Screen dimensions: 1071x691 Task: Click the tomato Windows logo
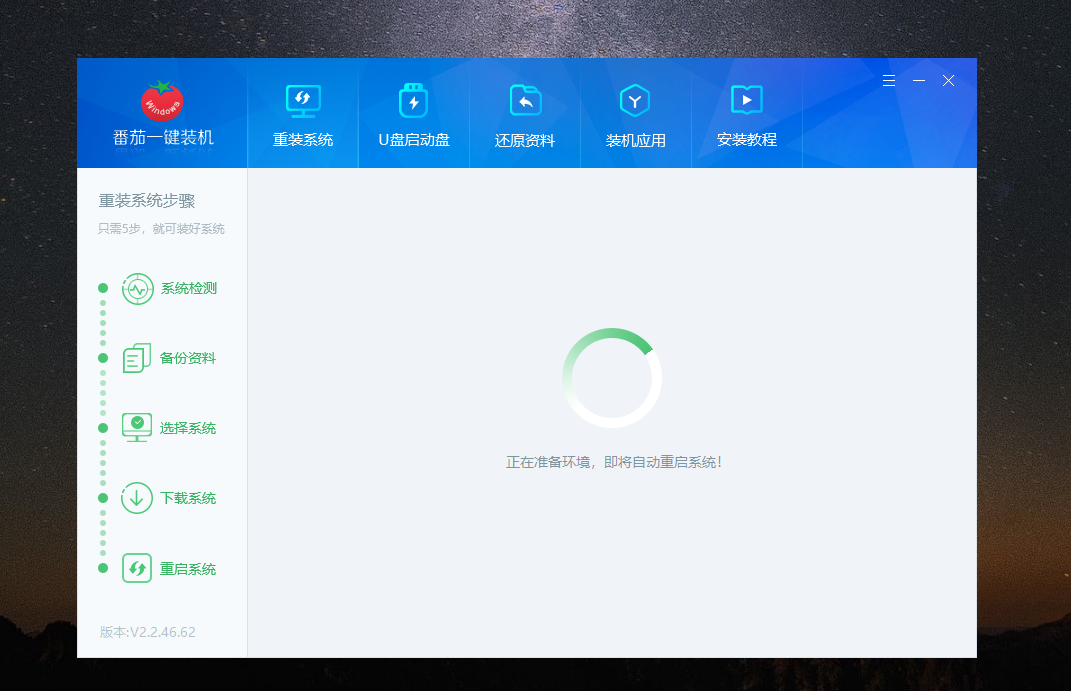[x=162, y=101]
